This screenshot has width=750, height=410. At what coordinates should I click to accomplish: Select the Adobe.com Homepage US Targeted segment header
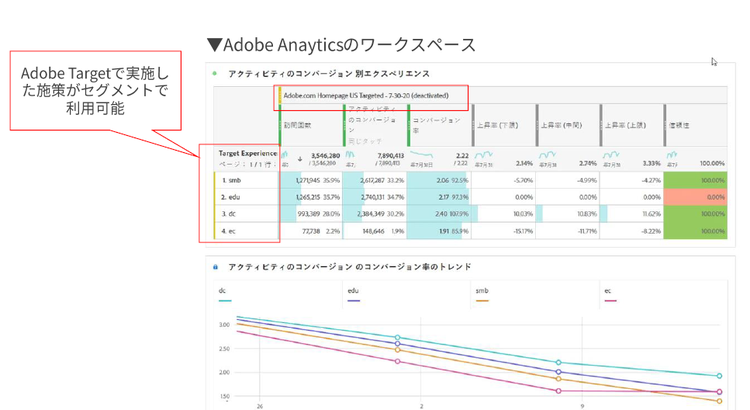(x=366, y=95)
